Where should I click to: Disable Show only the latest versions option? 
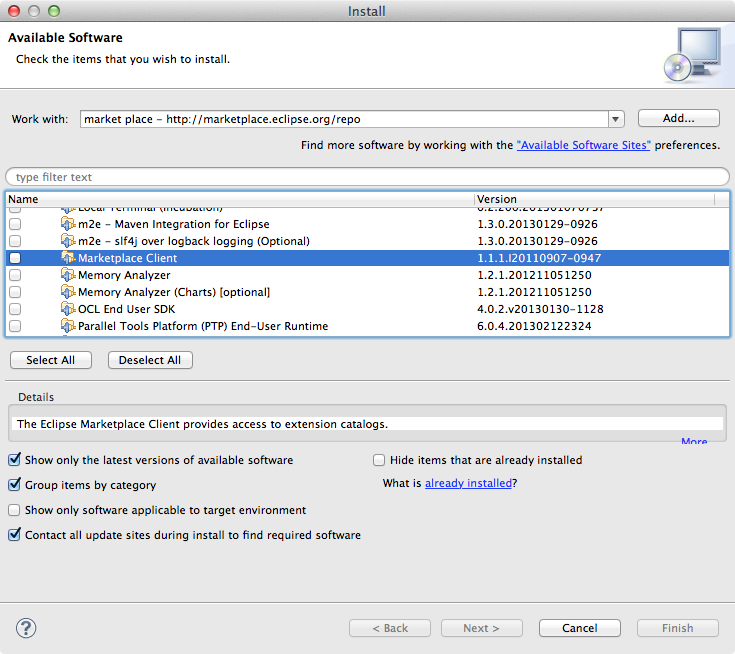point(15,459)
